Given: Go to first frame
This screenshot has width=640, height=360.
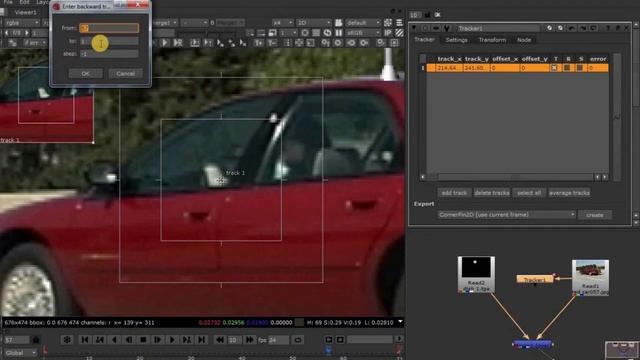Looking at the screenshot, I should (85, 340).
